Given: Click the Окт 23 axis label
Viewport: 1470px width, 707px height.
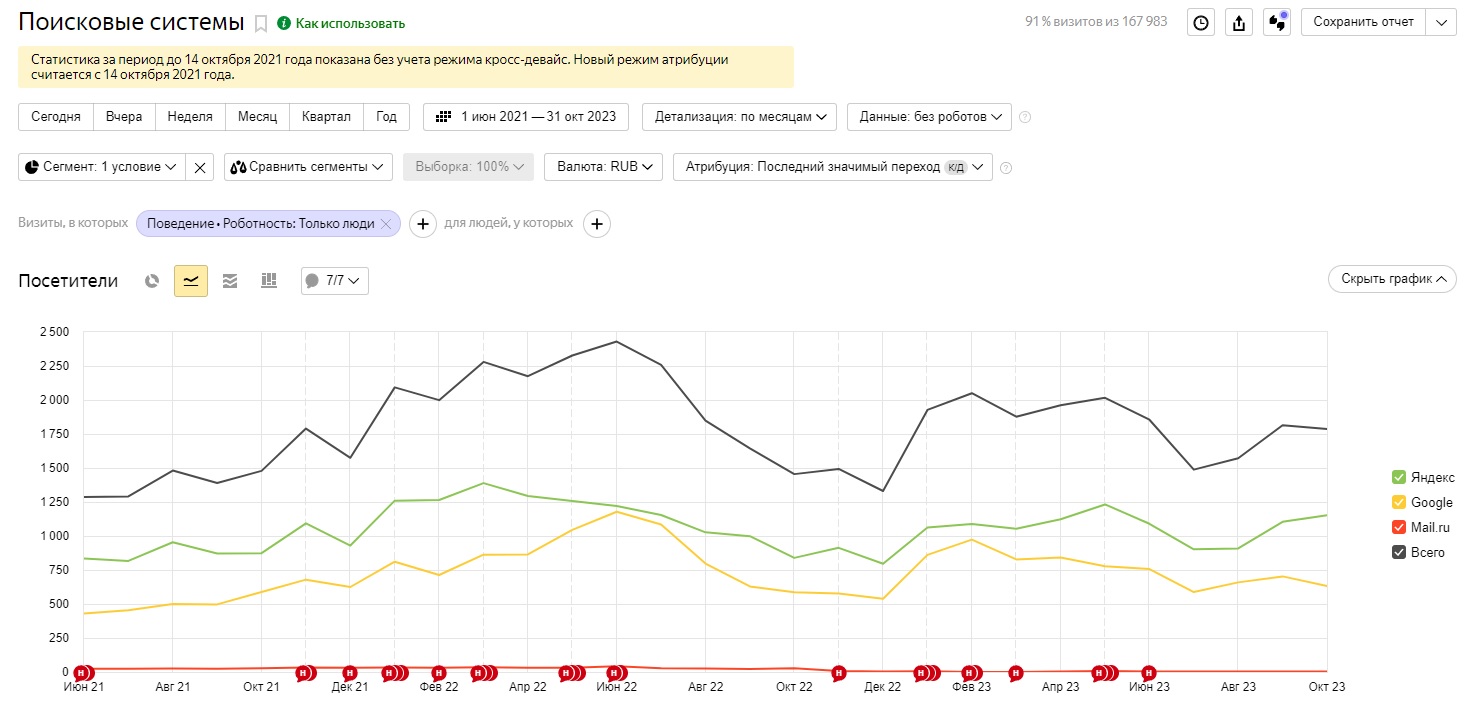Looking at the screenshot, I should click(1327, 687).
